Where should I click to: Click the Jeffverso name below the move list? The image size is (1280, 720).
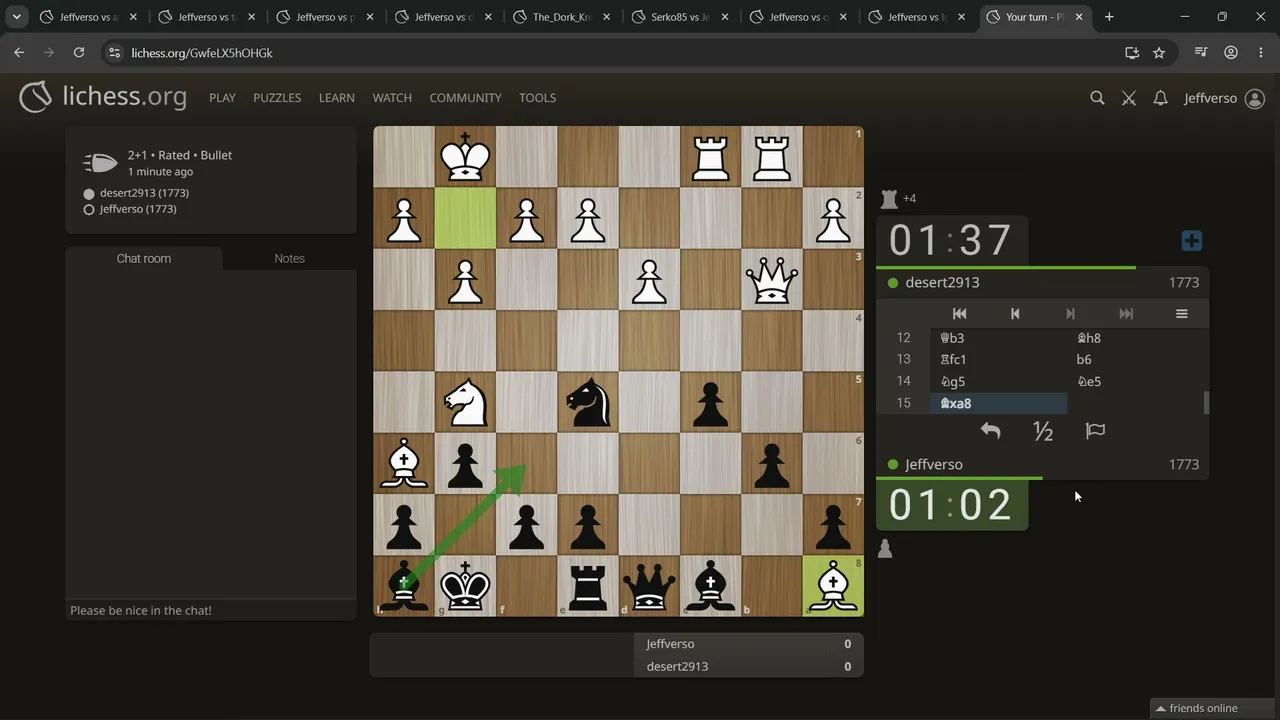click(x=934, y=465)
